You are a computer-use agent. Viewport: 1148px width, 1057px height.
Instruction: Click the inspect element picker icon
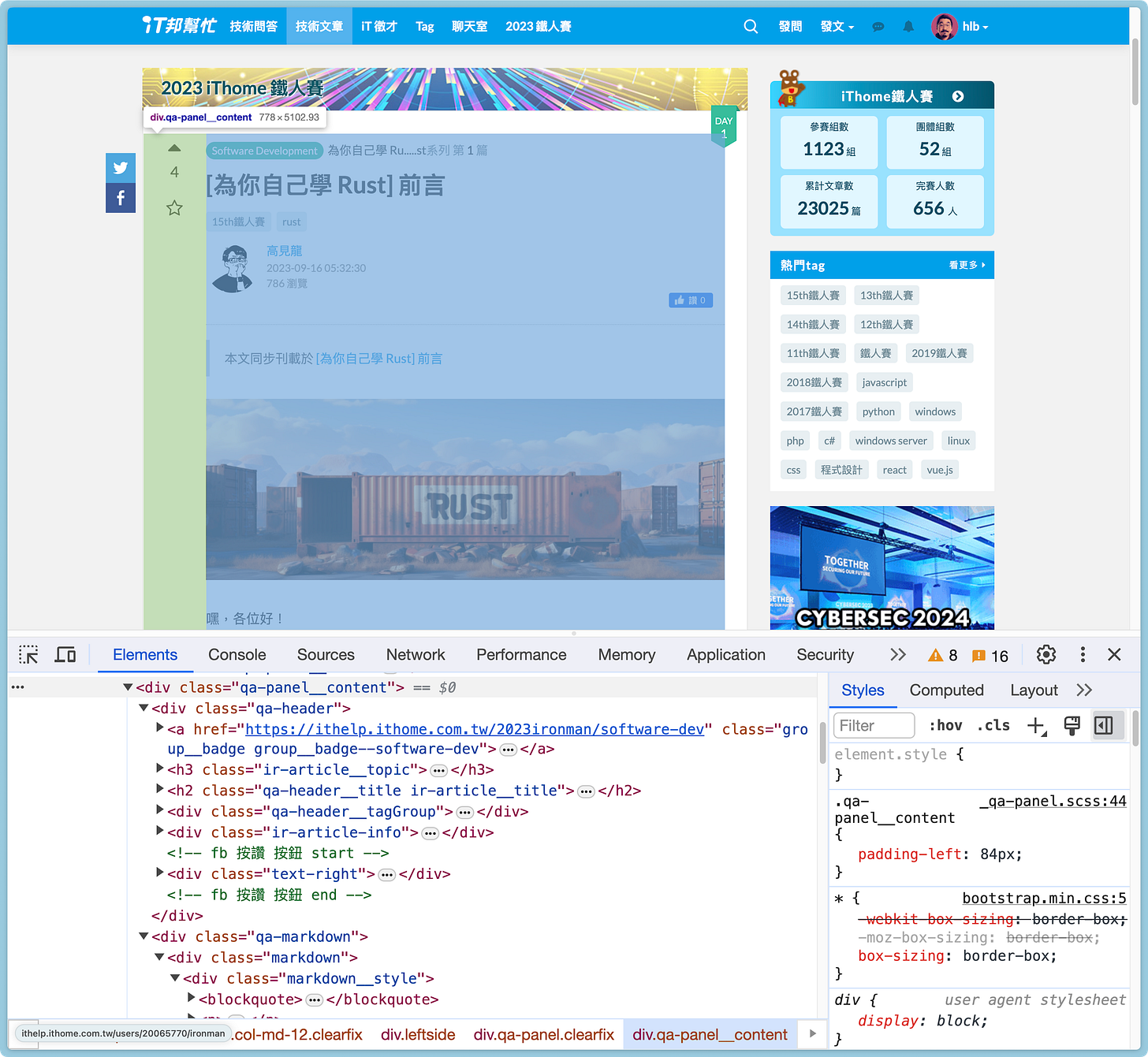point(29,654)
